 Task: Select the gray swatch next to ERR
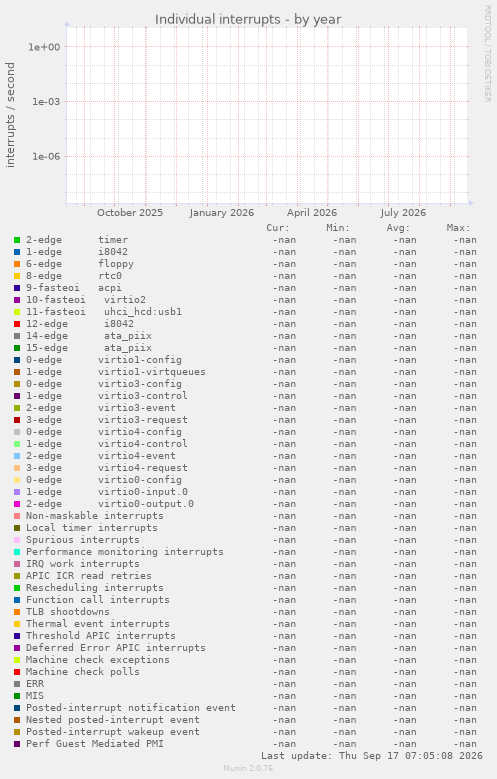[x=17, y=684]
